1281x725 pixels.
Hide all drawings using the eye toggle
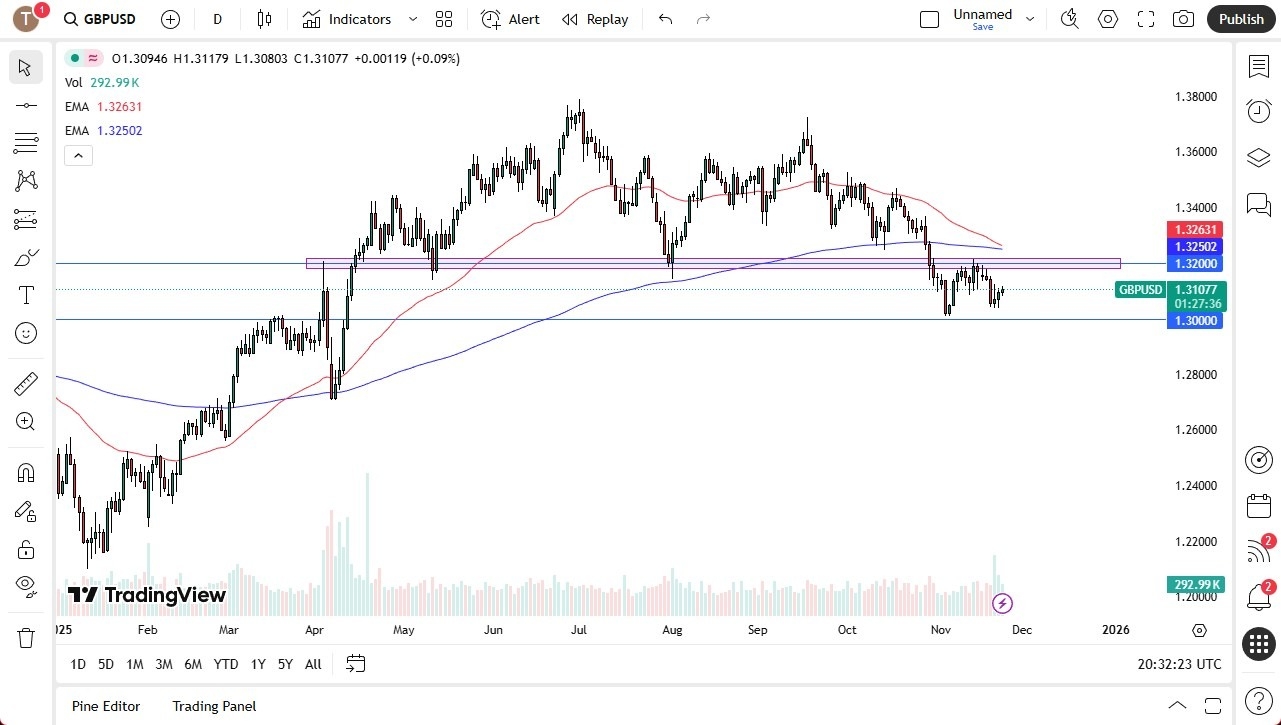pos(26,587)
